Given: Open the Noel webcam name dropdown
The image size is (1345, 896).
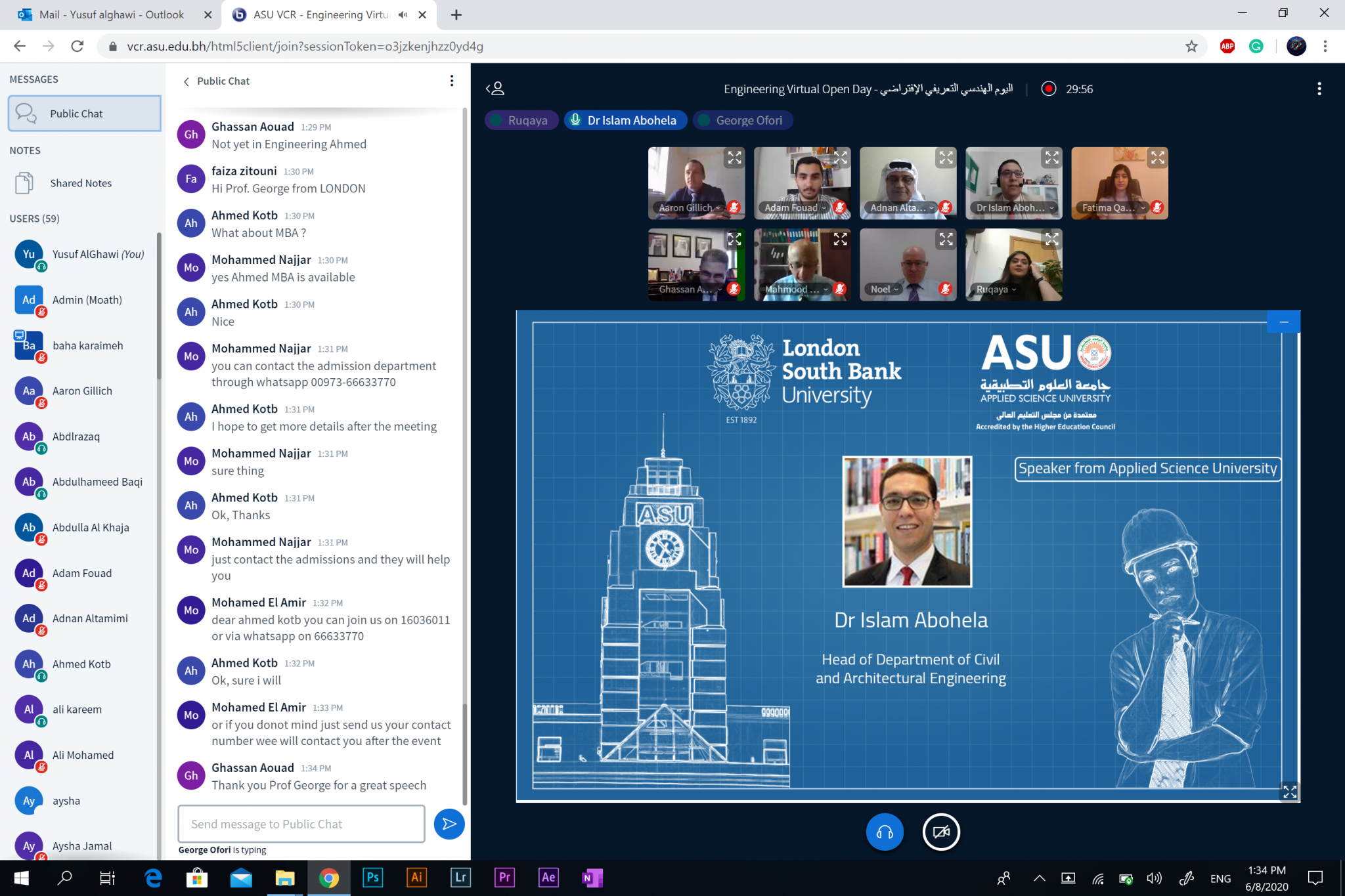Looking at the screenshot, I should coord(884,289).
